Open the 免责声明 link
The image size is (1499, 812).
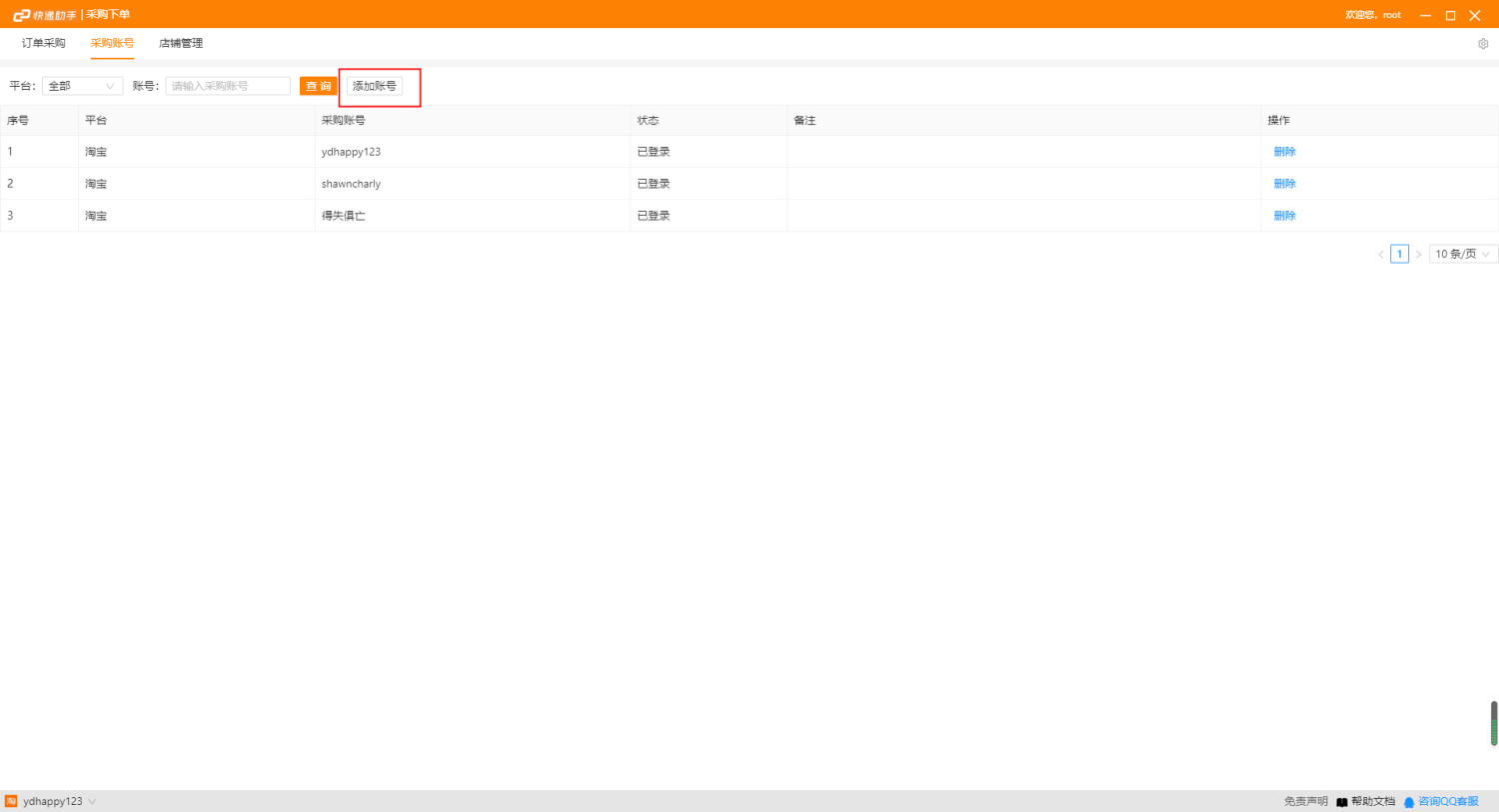coord(1305,802)
